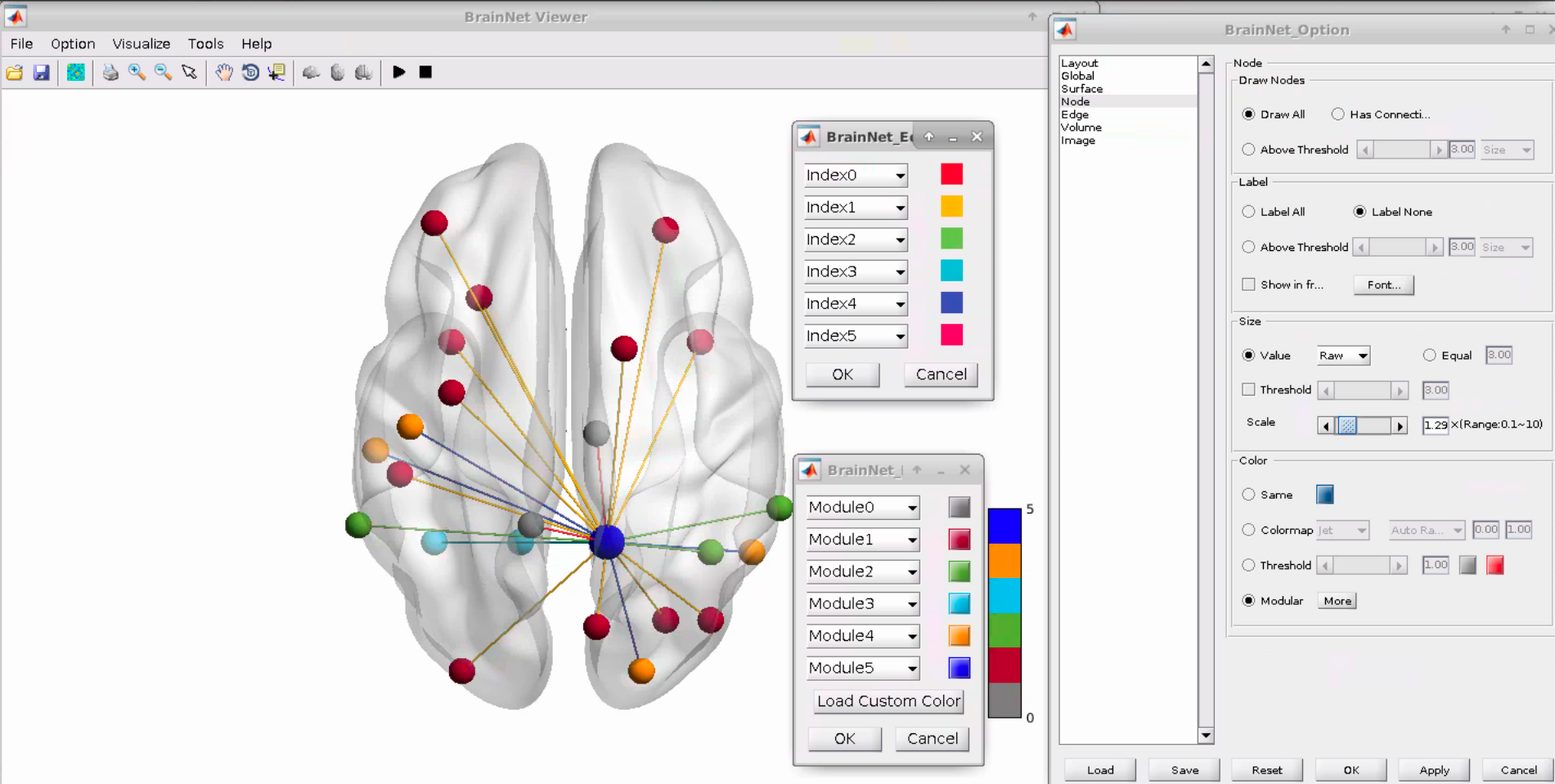
Task: Enable the Size Threshold checkbox
Action: click(x=1248, y=390)
